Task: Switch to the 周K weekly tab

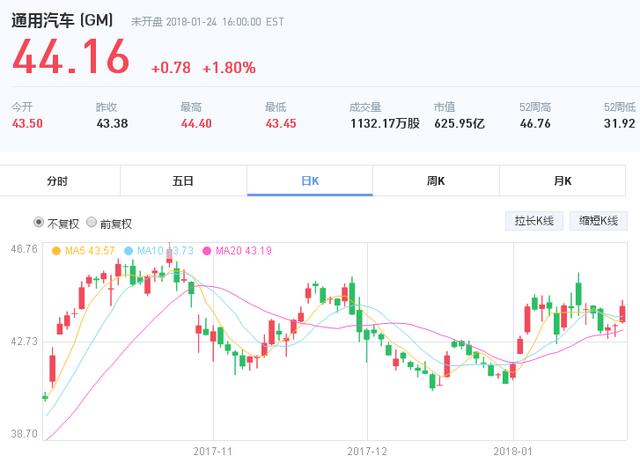Action: pos(436,181)
